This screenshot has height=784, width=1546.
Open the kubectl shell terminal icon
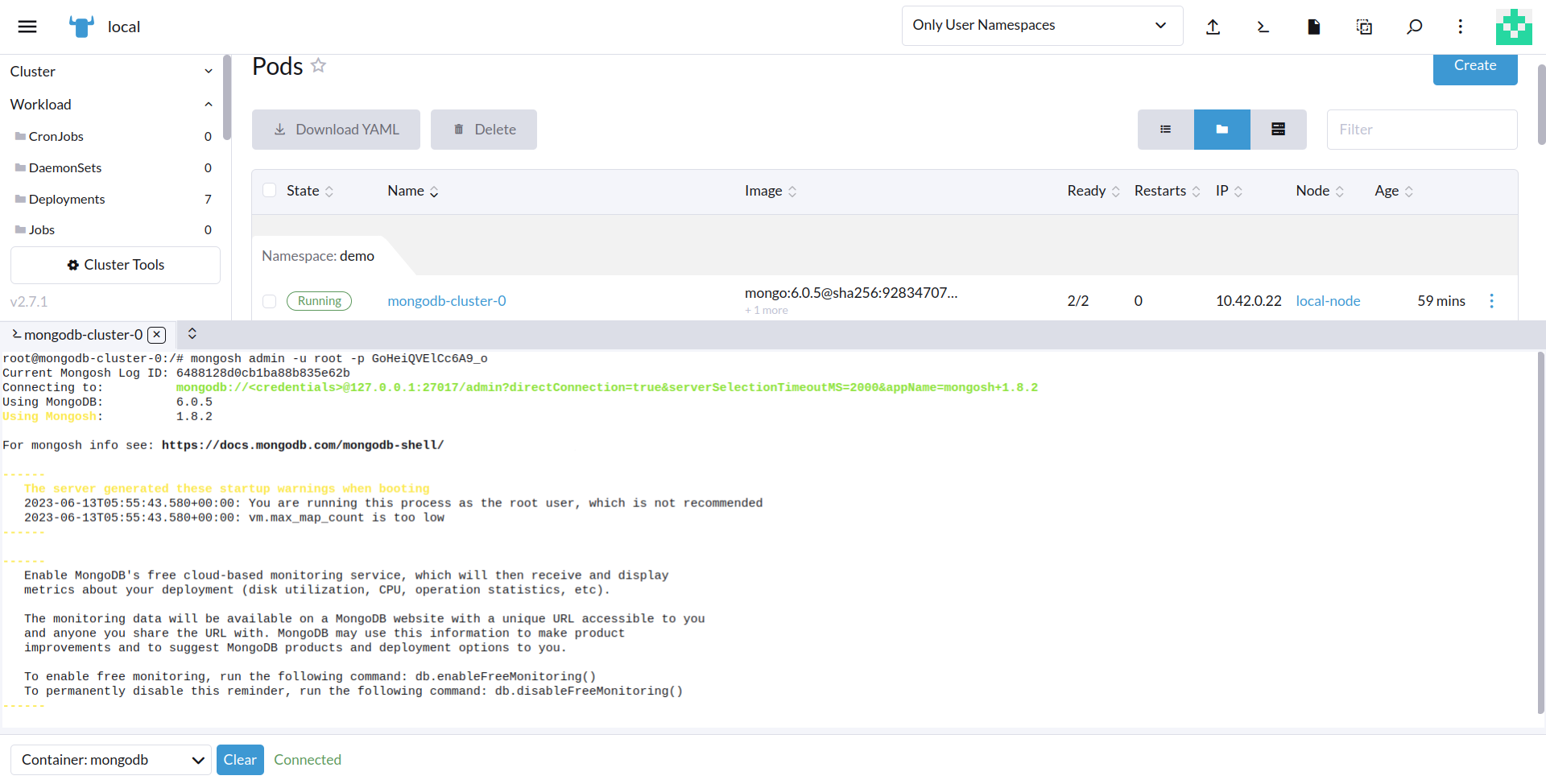[x=1263, y=26]
